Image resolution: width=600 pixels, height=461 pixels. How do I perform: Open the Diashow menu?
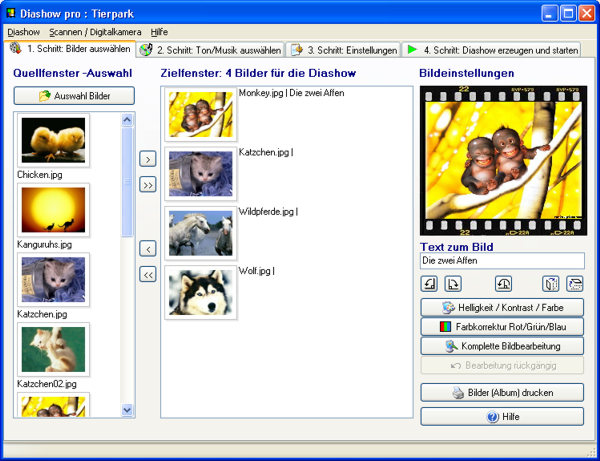click(23, 32)
